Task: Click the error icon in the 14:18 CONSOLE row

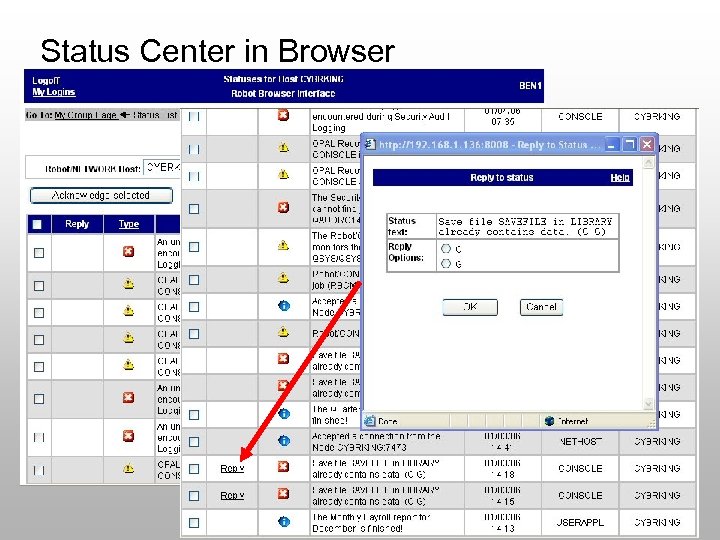Action: click(283, 467)
